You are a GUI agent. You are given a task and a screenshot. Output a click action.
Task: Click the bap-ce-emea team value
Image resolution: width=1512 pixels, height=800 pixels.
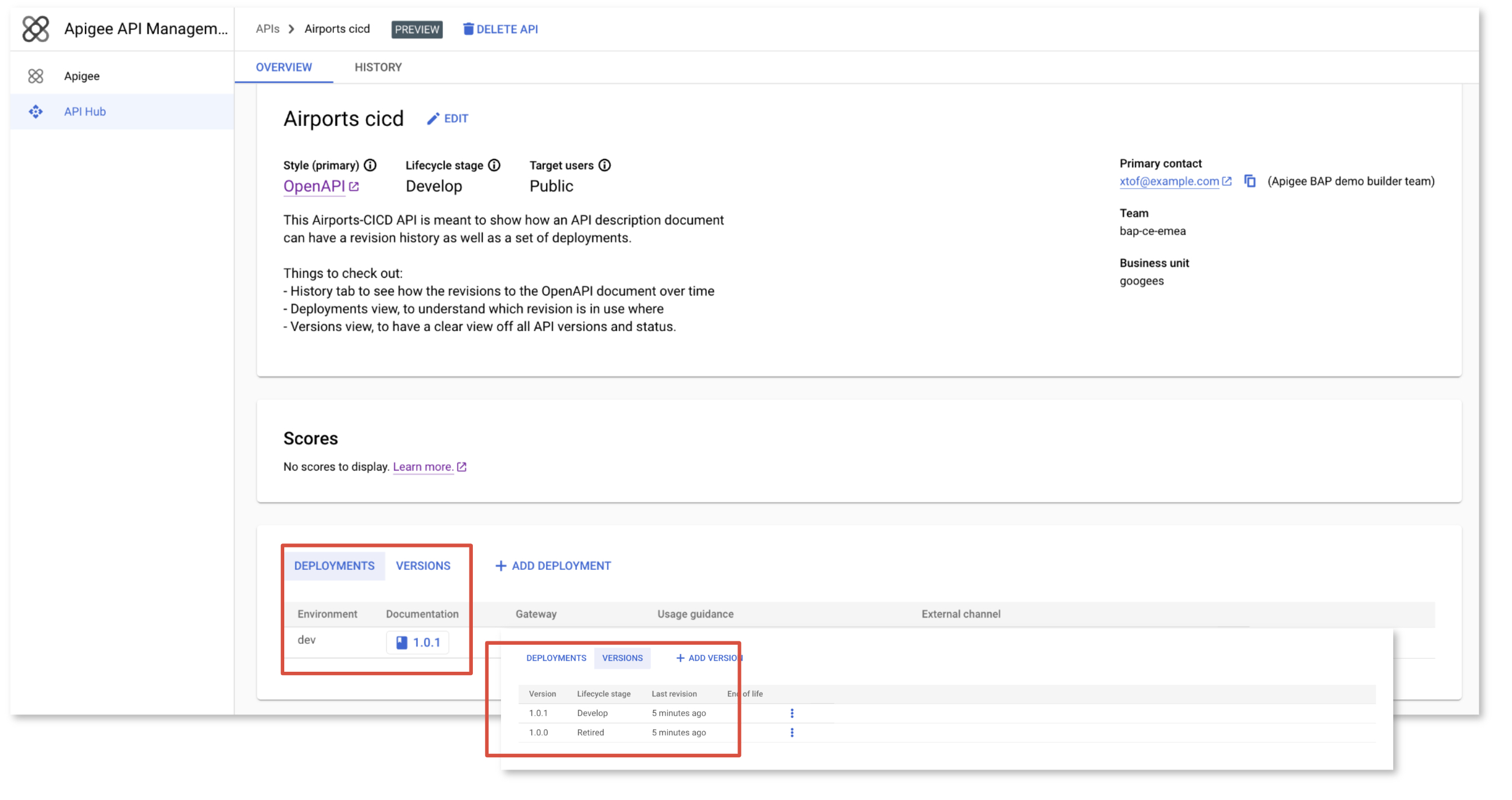tap(1152, 231)
